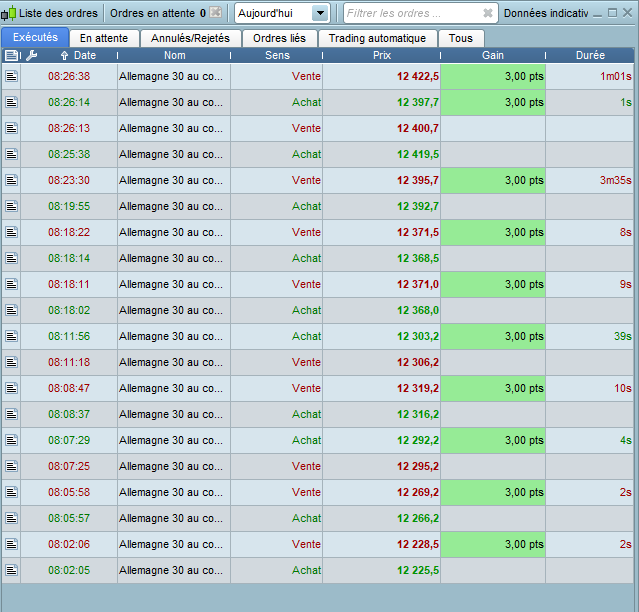Open the wrench settings icon in header

(31, 55)
